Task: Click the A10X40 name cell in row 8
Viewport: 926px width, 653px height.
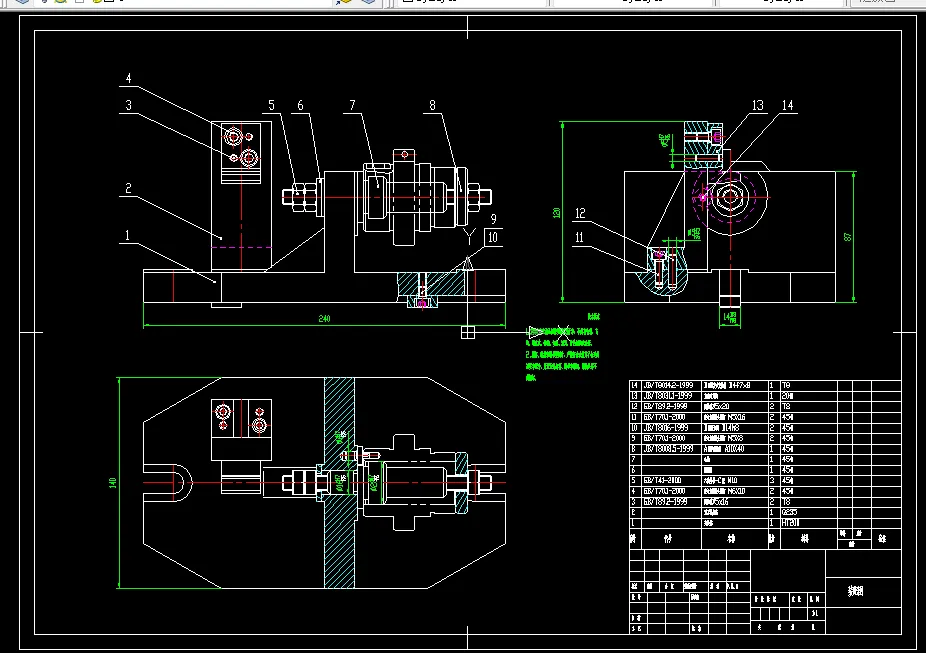Action: pyautogui.click(x=735, y=449)
